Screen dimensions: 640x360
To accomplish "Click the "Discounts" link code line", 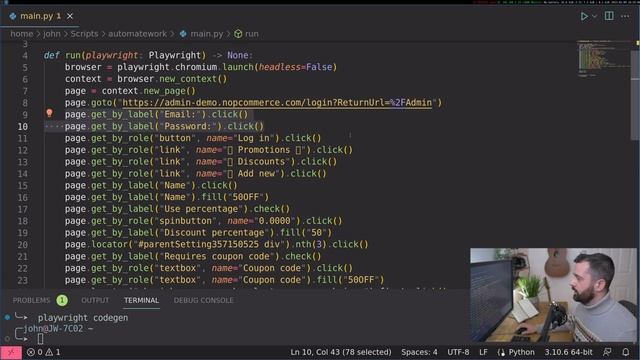I will [201, 162].
